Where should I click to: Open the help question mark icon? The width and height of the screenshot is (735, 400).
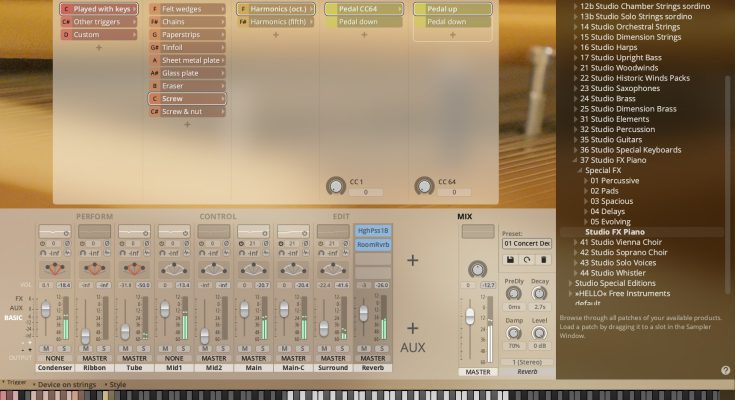[725, 370]
